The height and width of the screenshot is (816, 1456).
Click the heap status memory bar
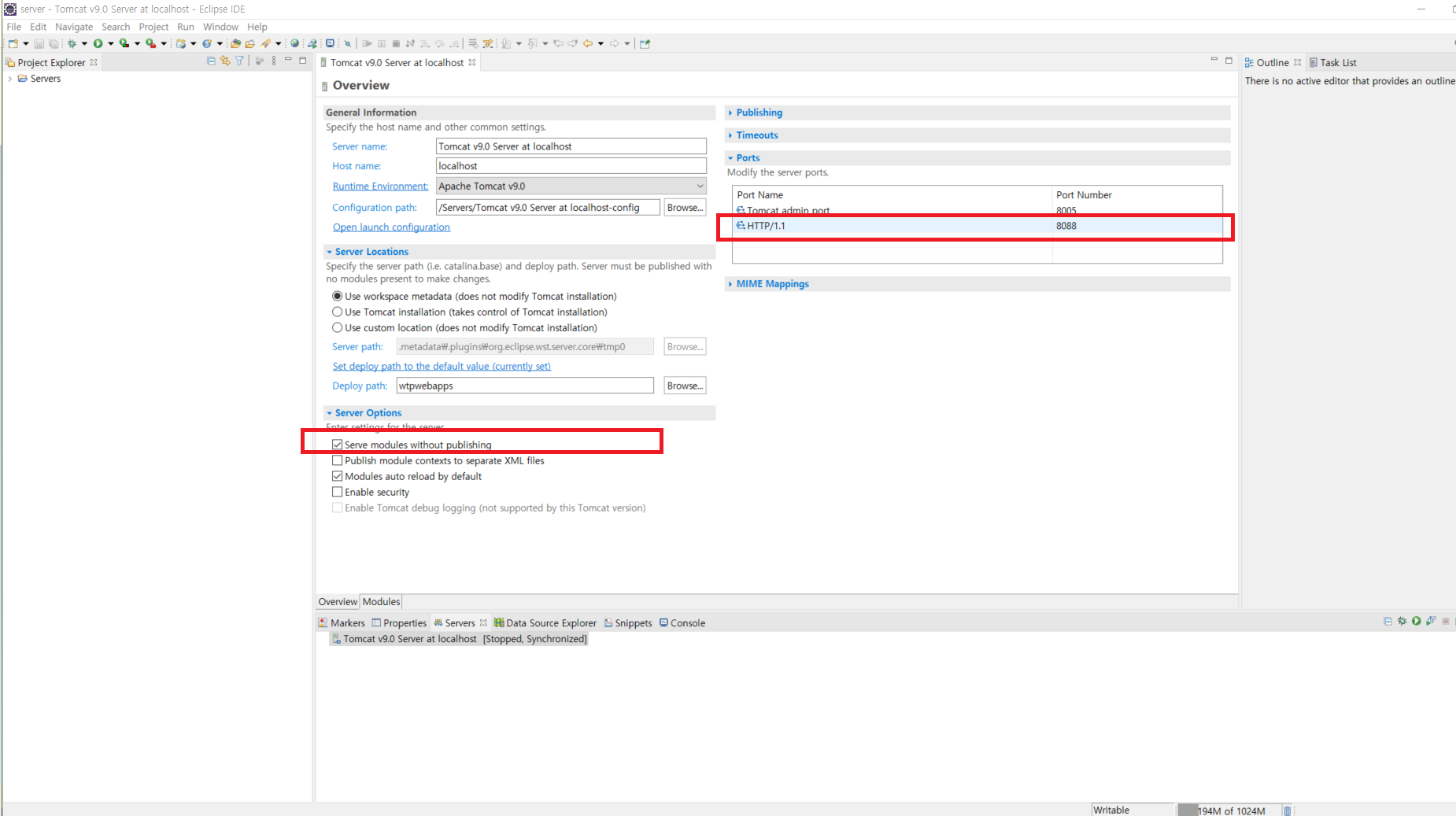[1228, 810]
